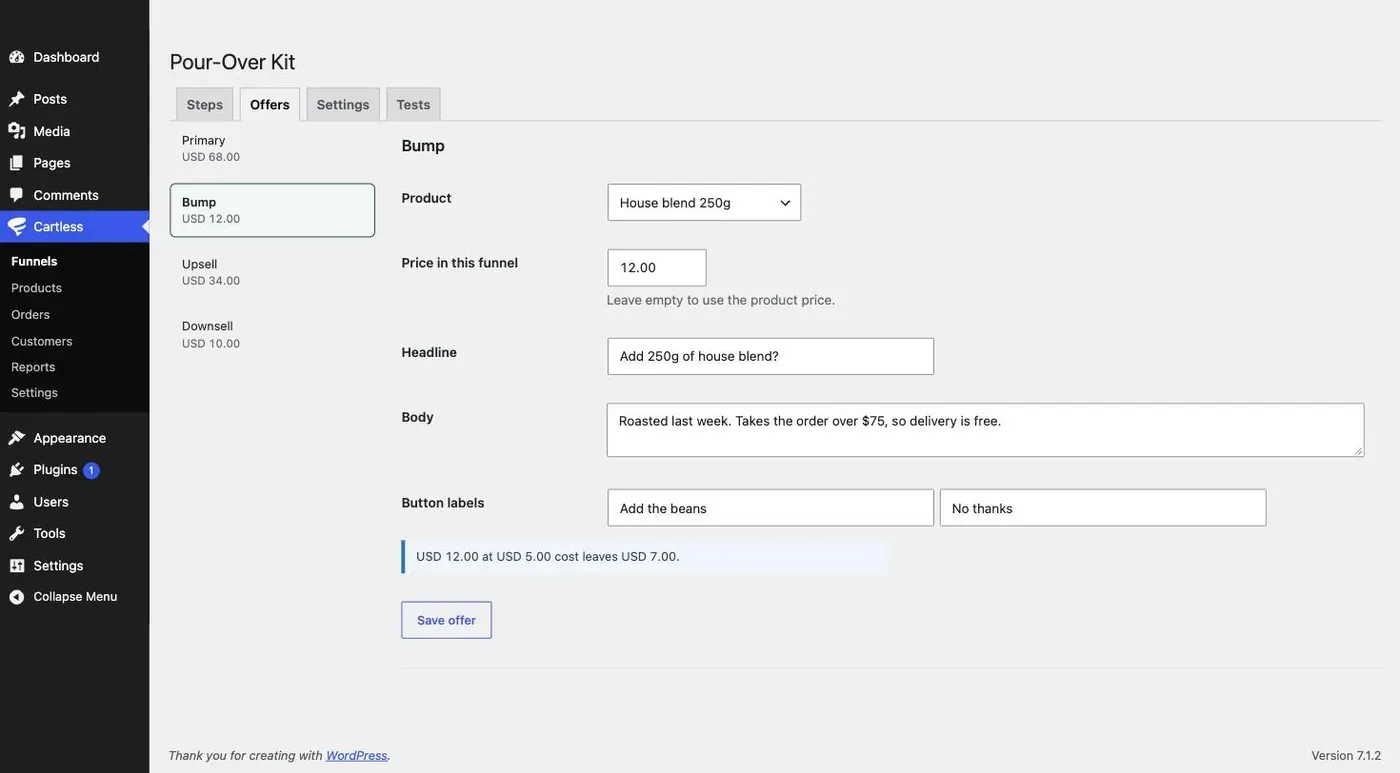Click the Add the beans label field
The width and height of the screenshot is (1400, 773).
click(x=771, y=508)
